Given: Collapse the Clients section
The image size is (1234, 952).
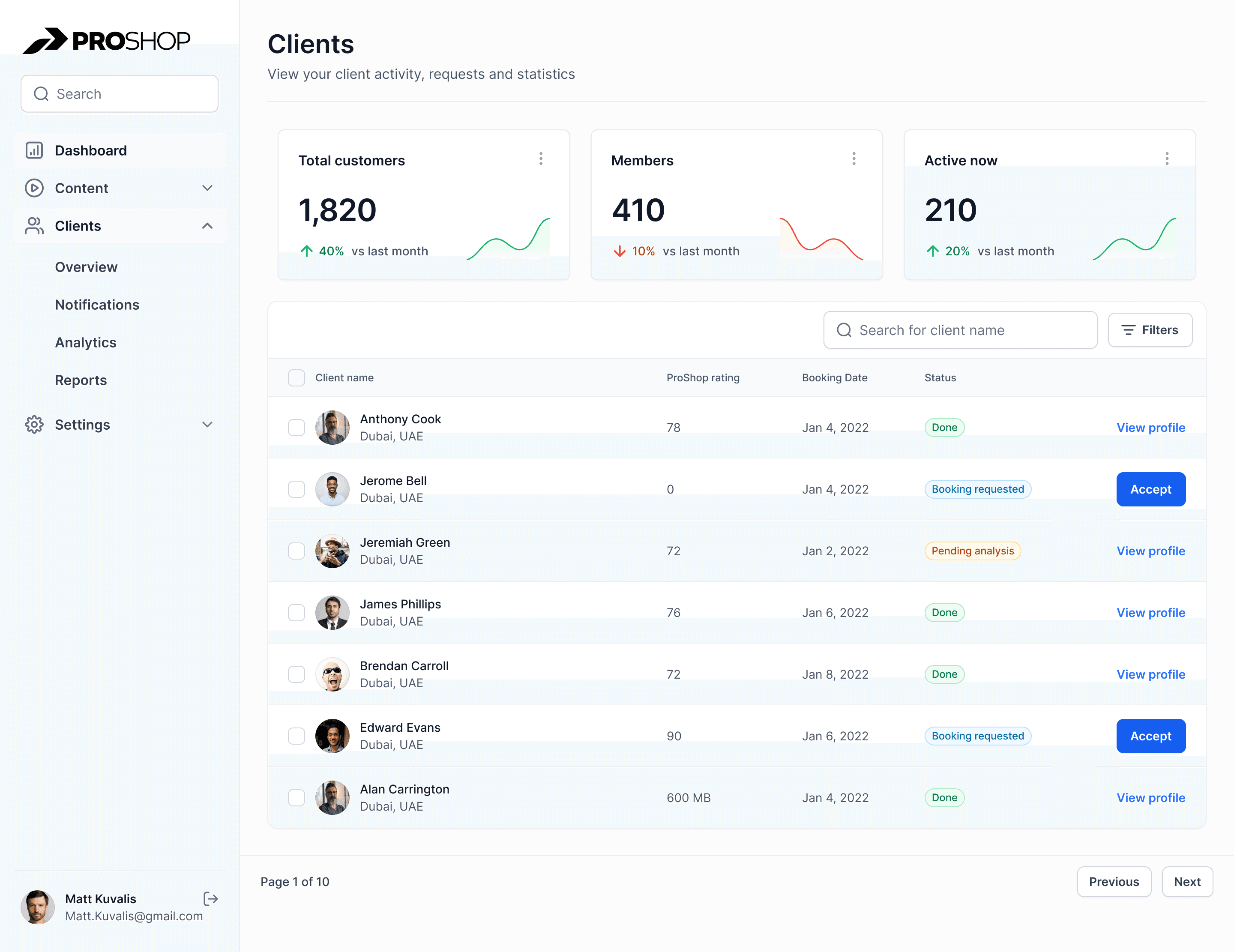Looking at the screenshot, I should (207, 225).
